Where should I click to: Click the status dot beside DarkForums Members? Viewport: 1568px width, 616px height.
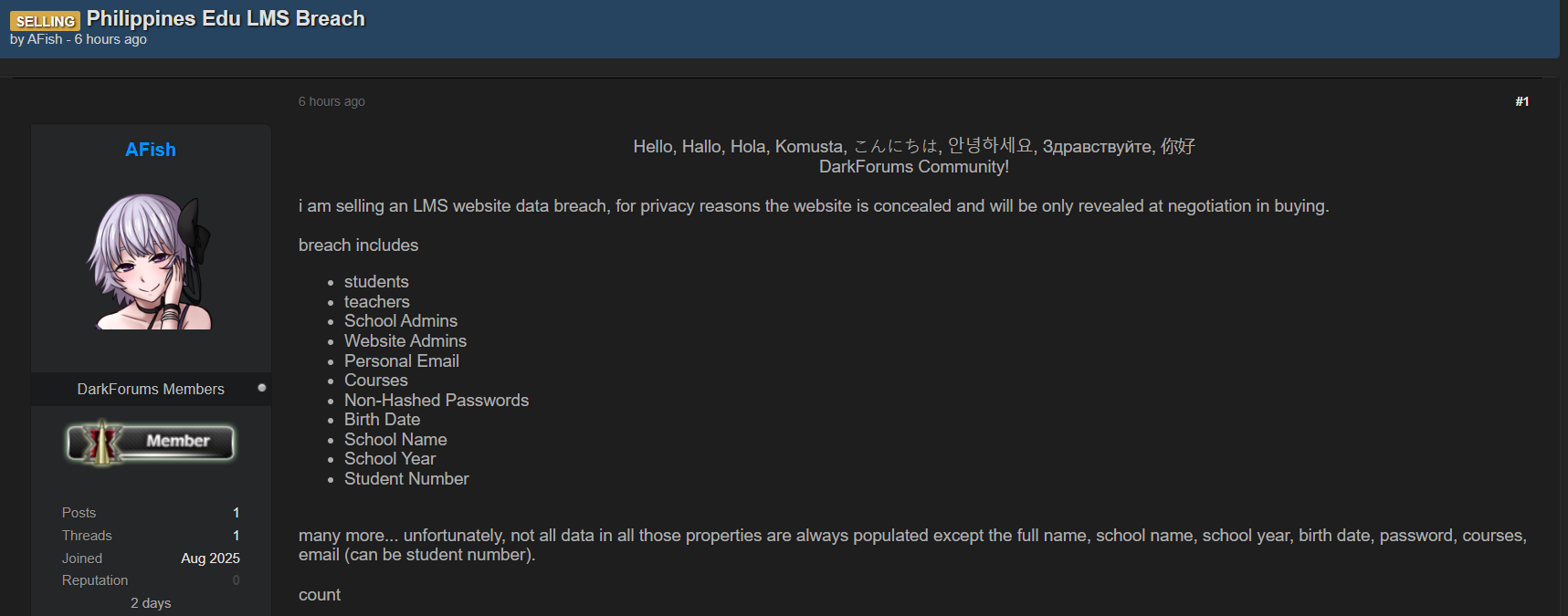pyautogui.click(x=262, y=388)
